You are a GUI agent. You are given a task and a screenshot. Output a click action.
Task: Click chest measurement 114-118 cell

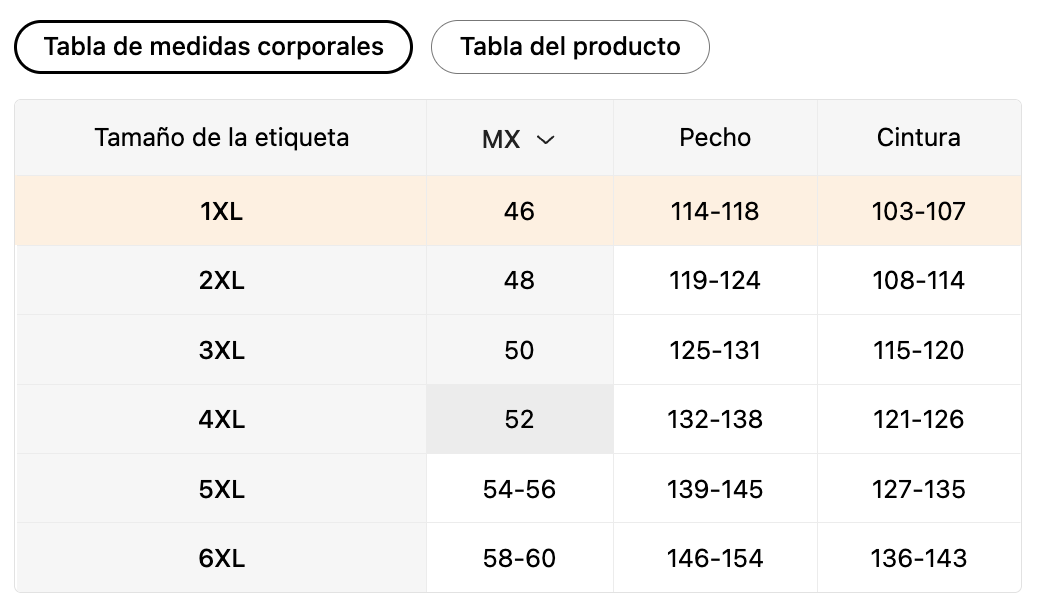coord(715,211)
